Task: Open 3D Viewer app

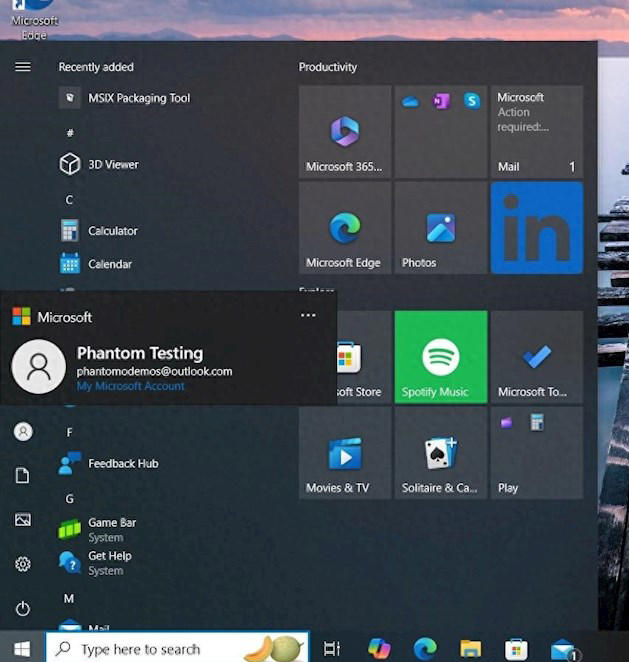Action: pyautogui.click(x=99, y=164)
